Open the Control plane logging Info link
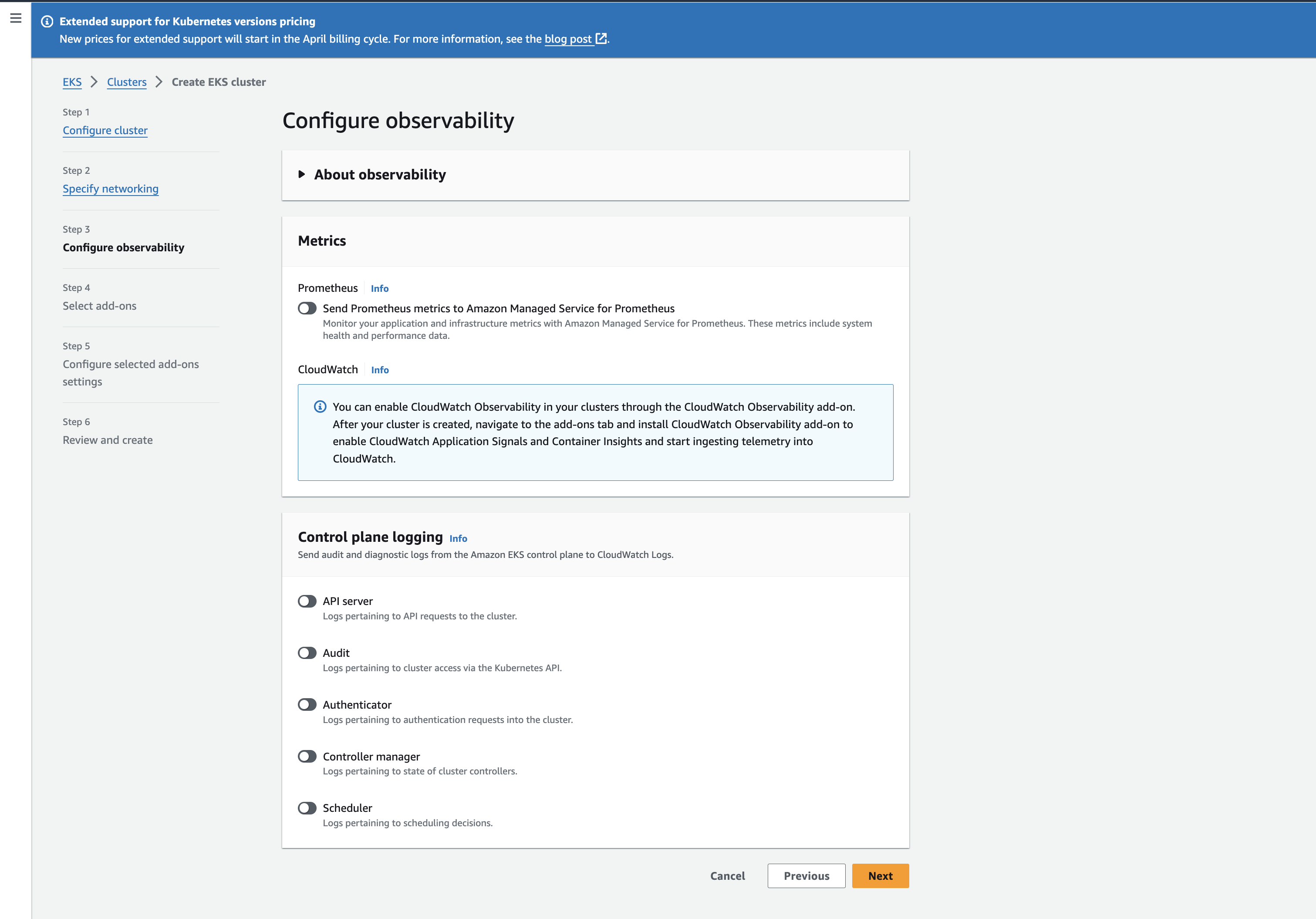The height and width of the screenshot is (919, 1316). click(458, 538)
